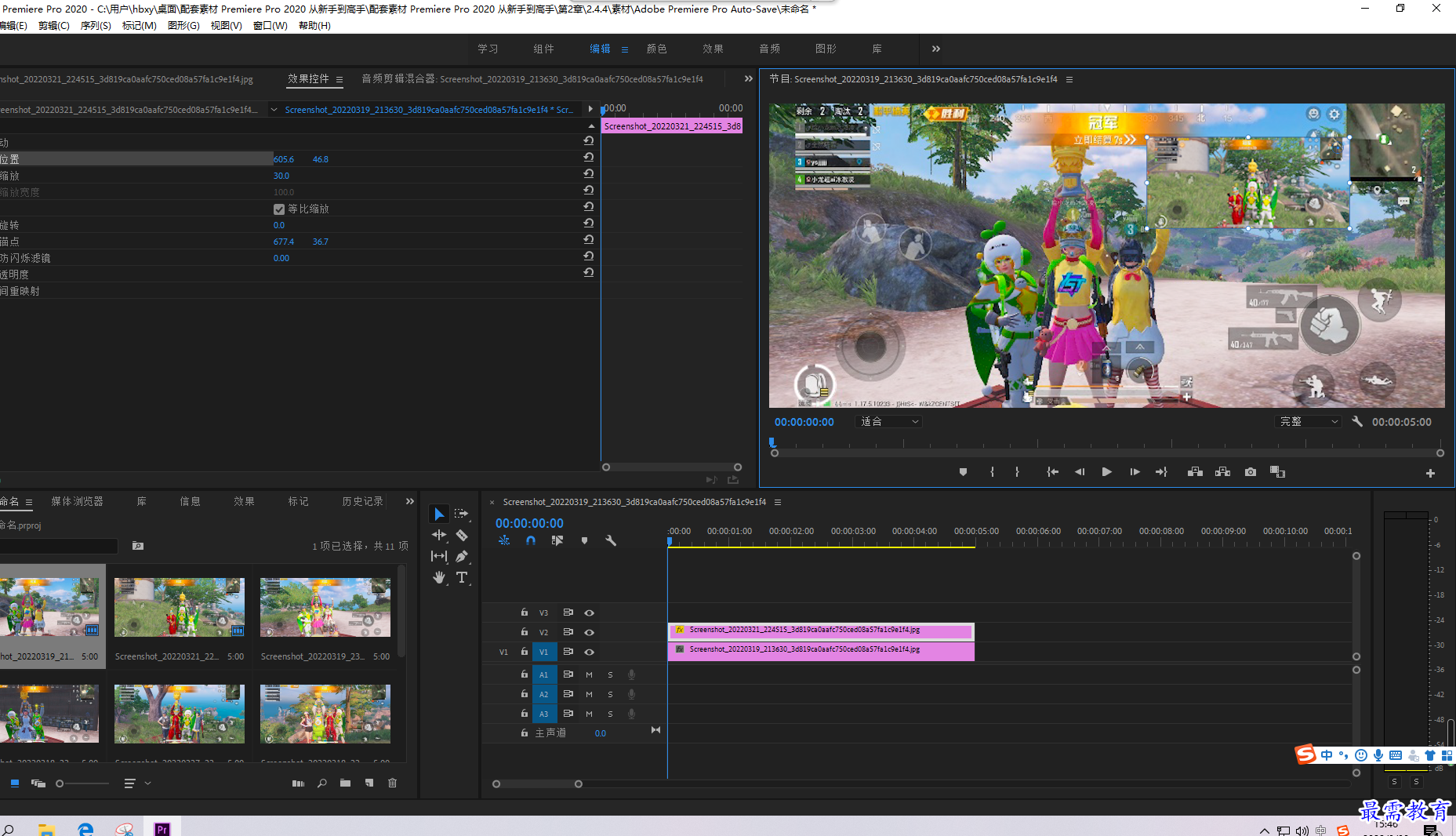
Task: Open workspace overflow chevrons
Action: pos(935,49)
